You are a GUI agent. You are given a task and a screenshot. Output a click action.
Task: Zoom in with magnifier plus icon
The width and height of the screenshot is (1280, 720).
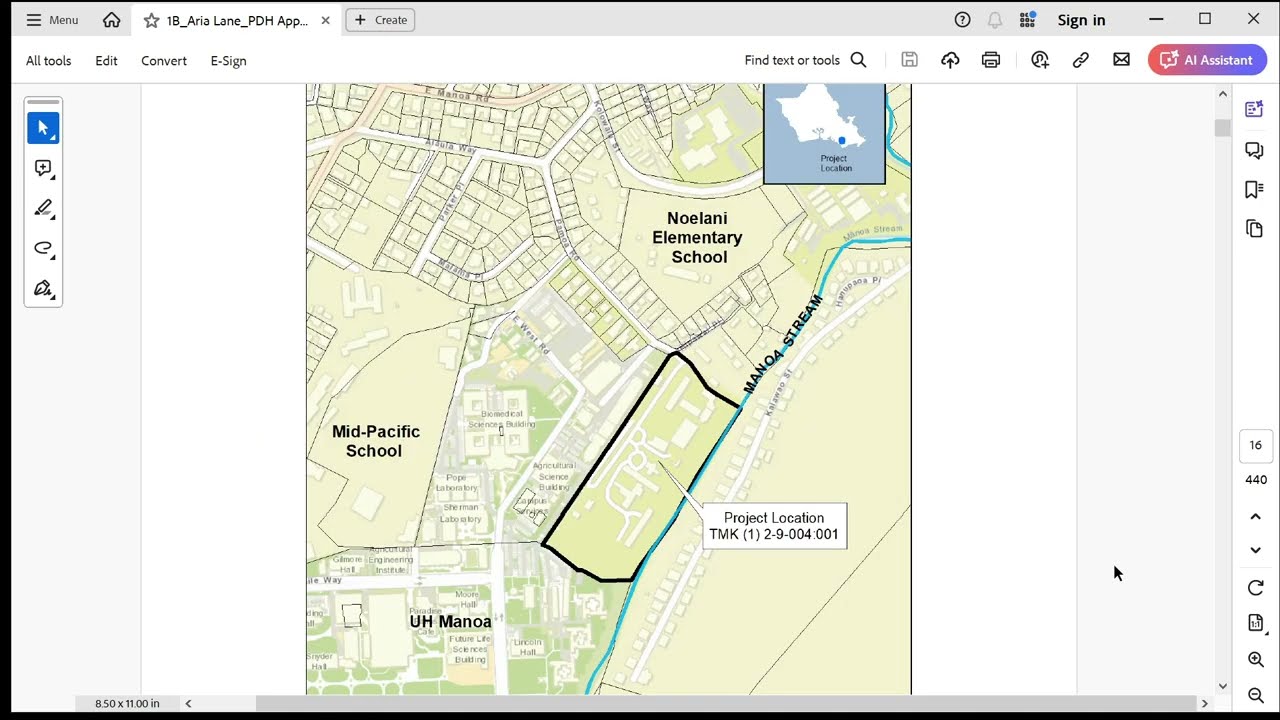pos(1256,659)
